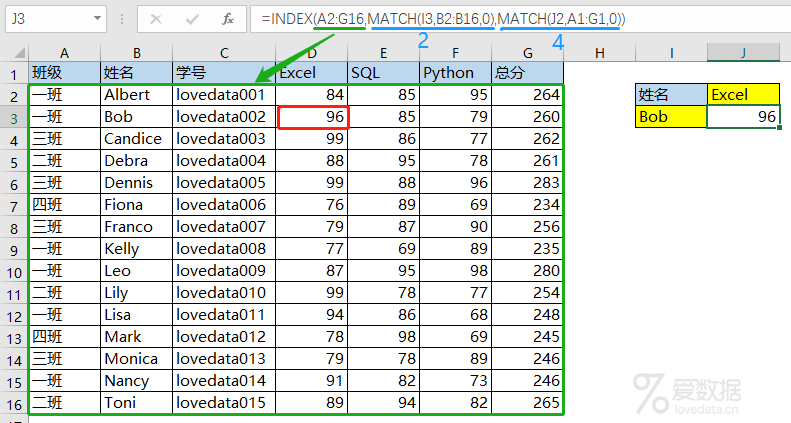Click the cancel (X) icon in formula bar
This screenshot has height=423, width=791.
[156, 20]
